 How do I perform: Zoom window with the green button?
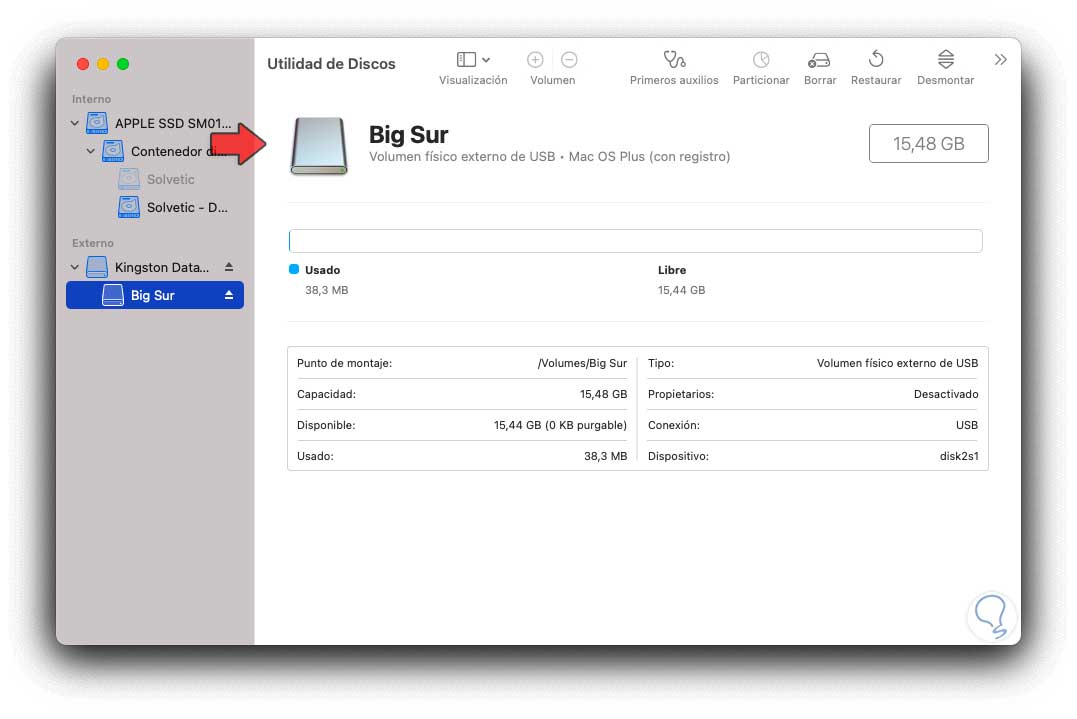[x=123, y=64]
